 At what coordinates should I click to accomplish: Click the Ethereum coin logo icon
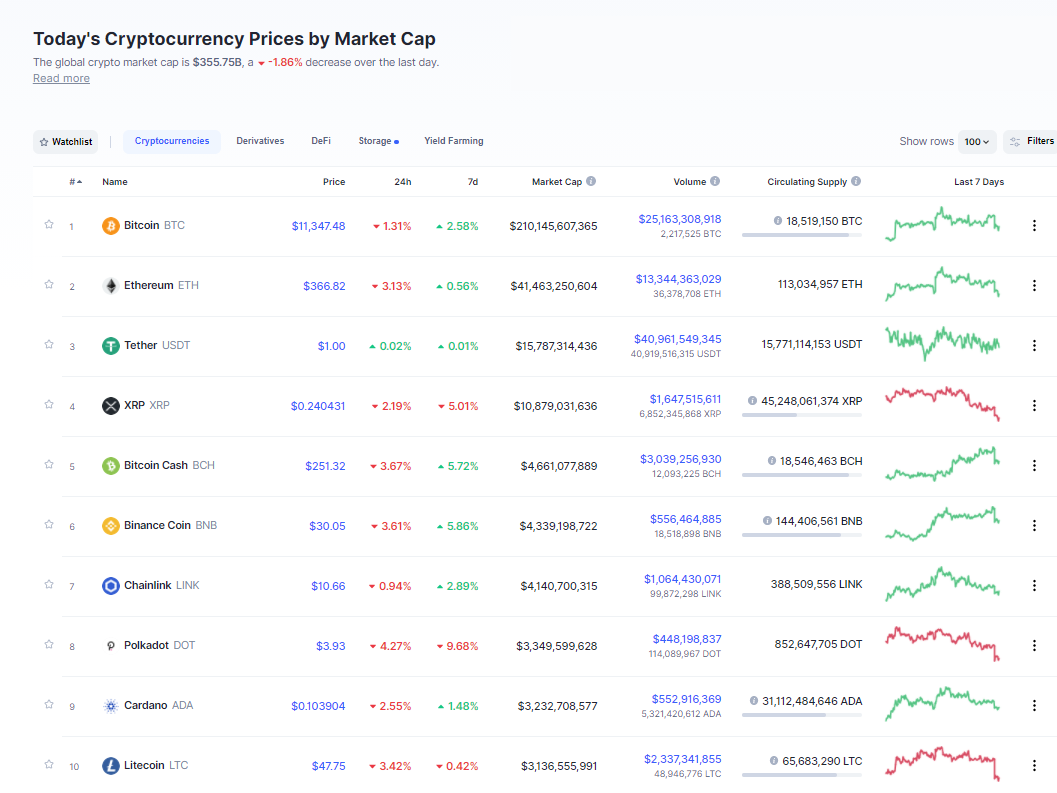(111, 286)
